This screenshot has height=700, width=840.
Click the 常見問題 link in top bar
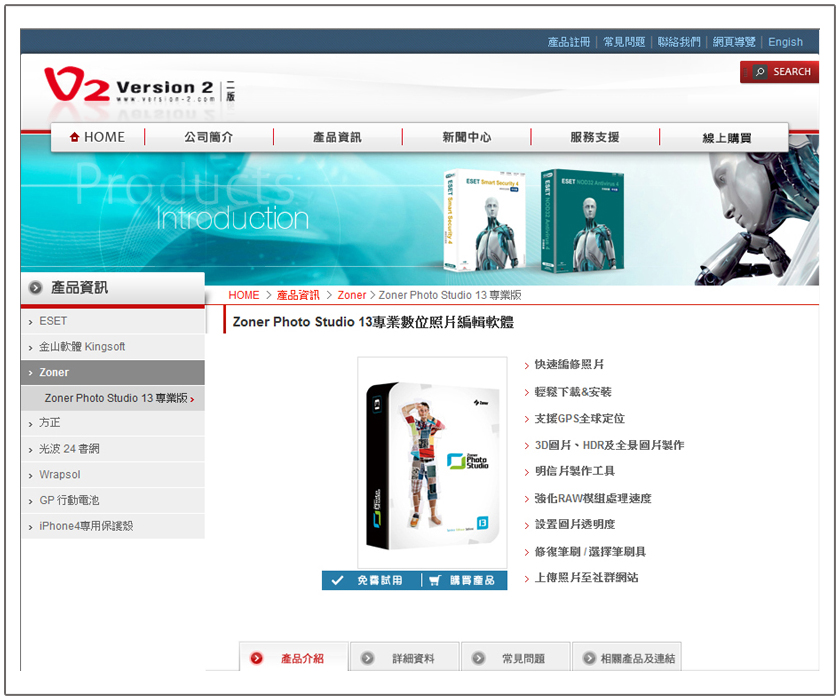(x=624, y=42)
